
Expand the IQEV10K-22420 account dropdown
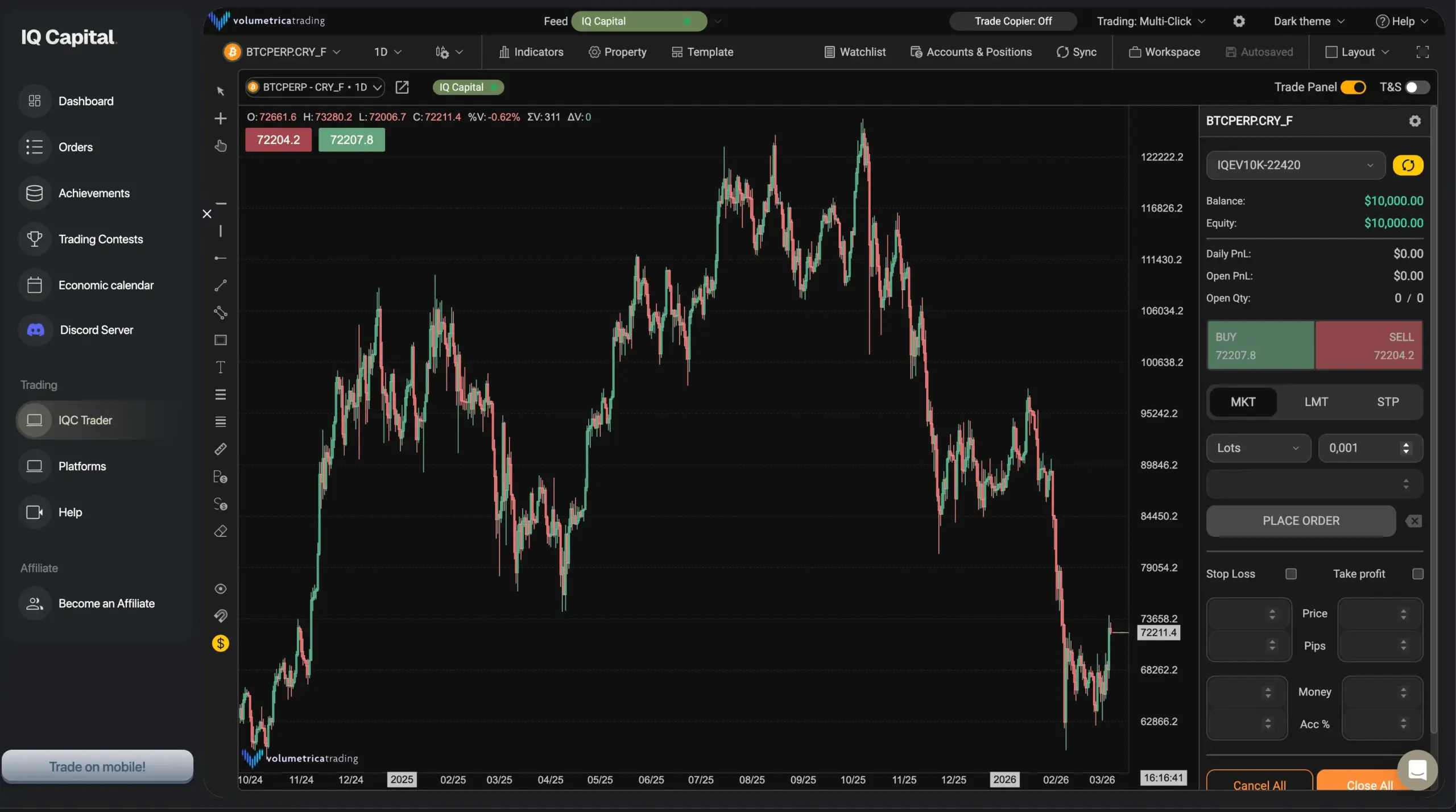click(x=1295, y=165)
